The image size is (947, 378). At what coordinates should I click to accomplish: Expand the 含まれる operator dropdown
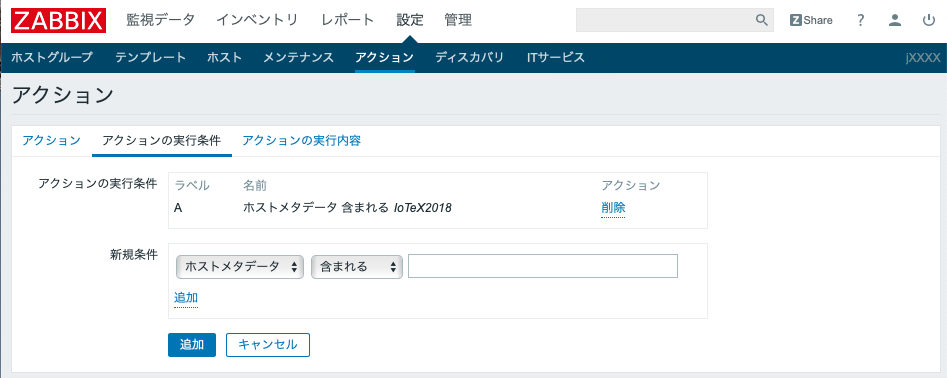point(357,267)
